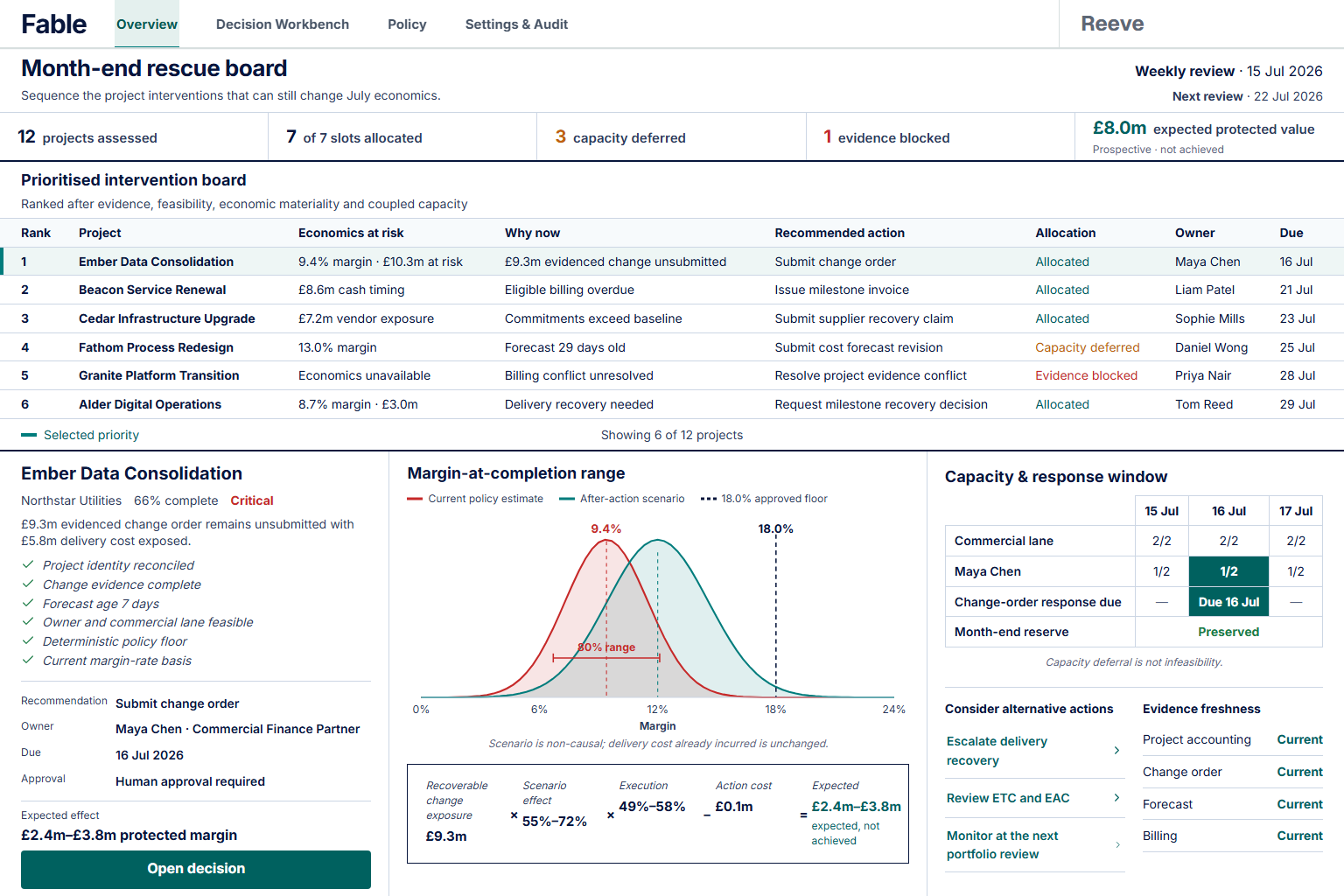Click the Fable logo
The image size is (1344, 896).
coord(54,24)
